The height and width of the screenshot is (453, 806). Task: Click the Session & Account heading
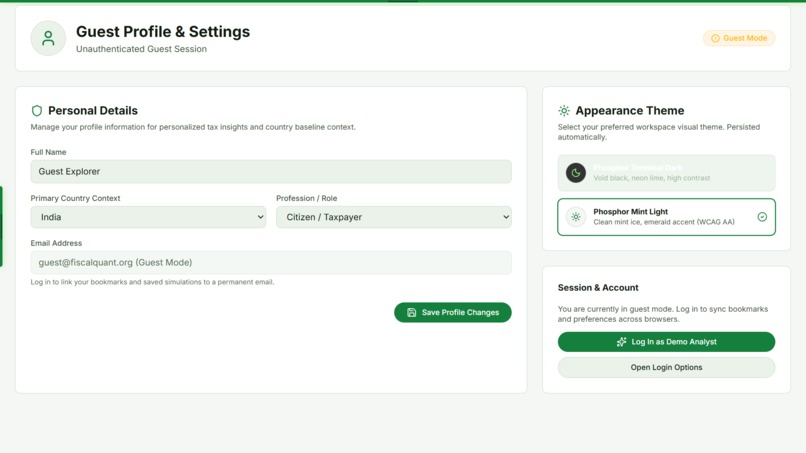pyautogui.click(x=598, y=287)
